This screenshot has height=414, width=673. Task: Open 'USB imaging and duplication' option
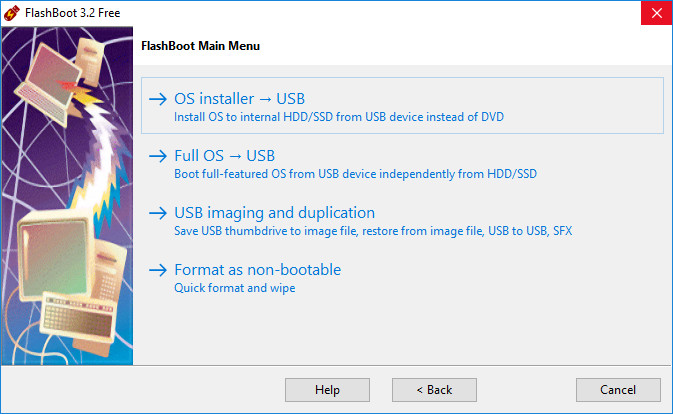[x=274, y=212]
